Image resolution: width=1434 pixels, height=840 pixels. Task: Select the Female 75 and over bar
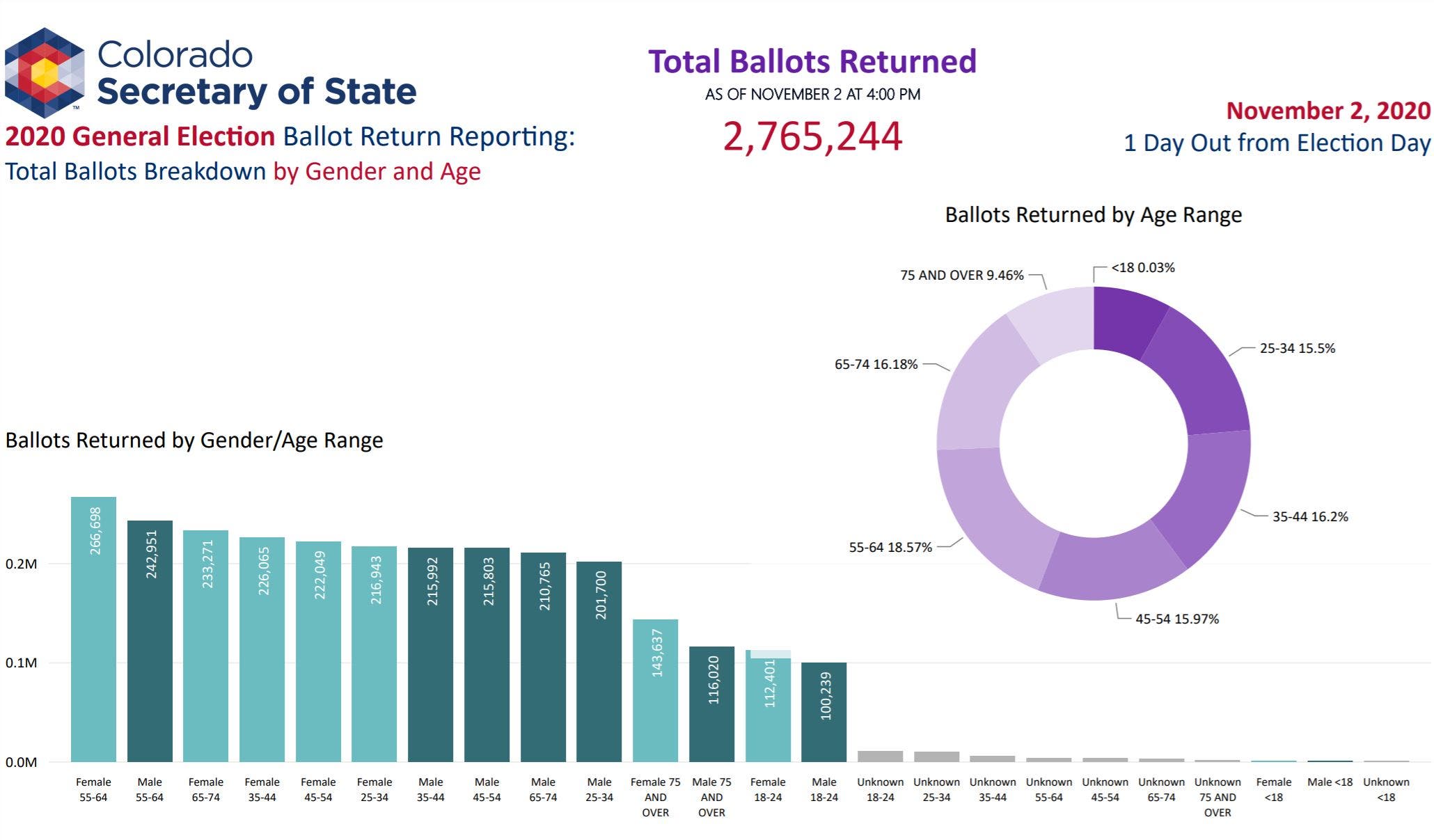(x=655, y=690)
